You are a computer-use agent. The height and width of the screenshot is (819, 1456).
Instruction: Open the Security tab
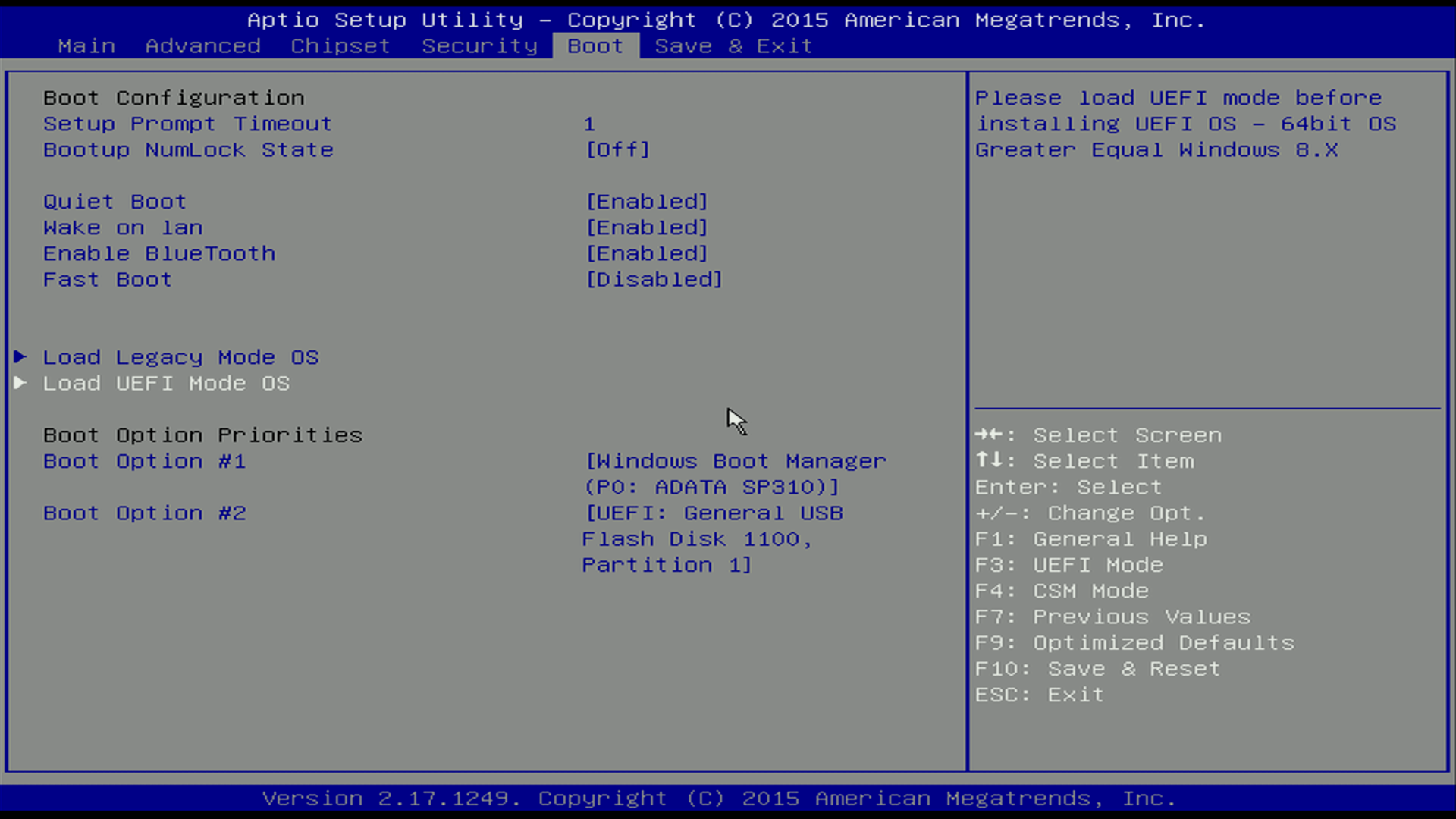coord(479,45)
